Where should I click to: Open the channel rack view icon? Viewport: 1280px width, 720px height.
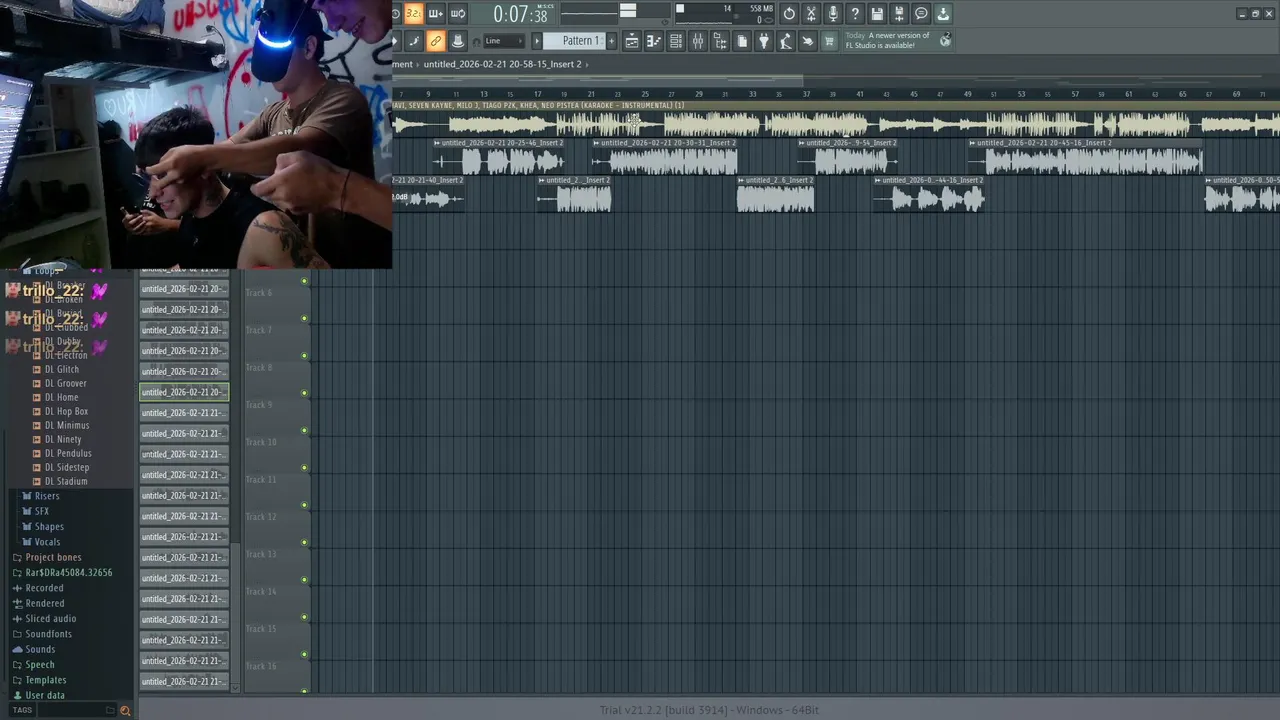tap(676, 41)
